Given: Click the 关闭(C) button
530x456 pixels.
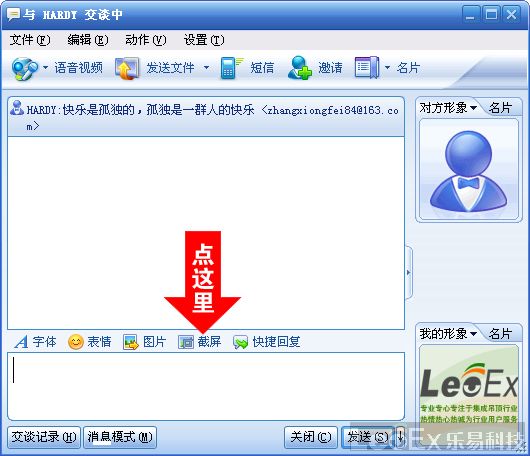Looking at the screenshot, I should point(311,437).
